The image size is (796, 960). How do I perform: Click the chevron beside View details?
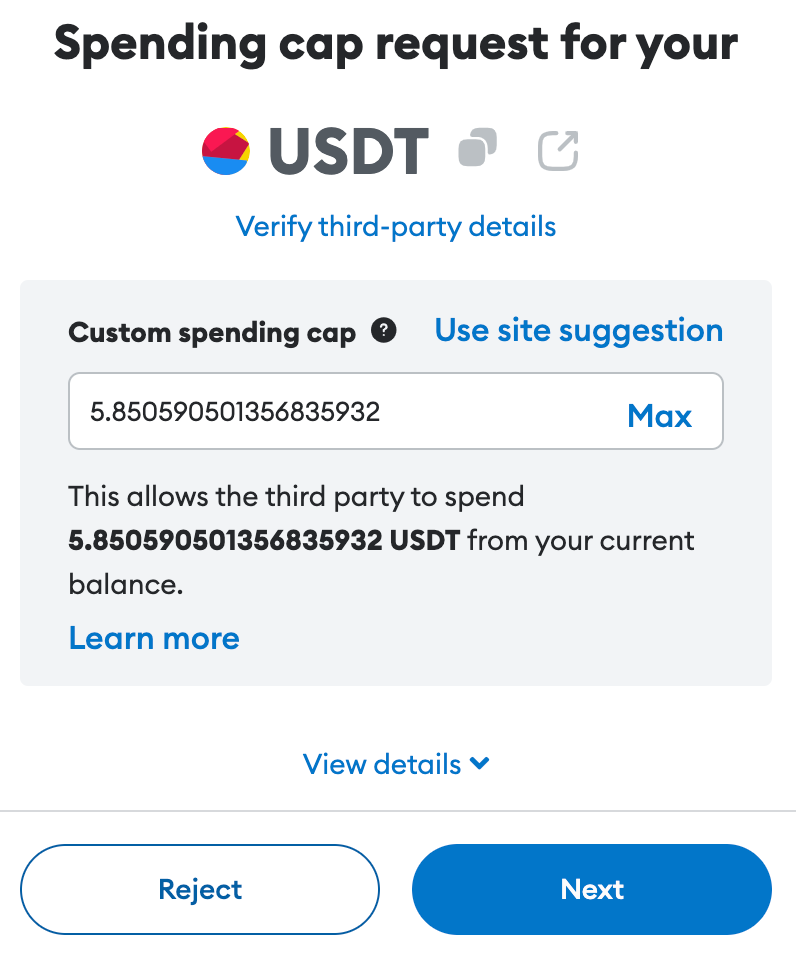(x=480, y=763)
